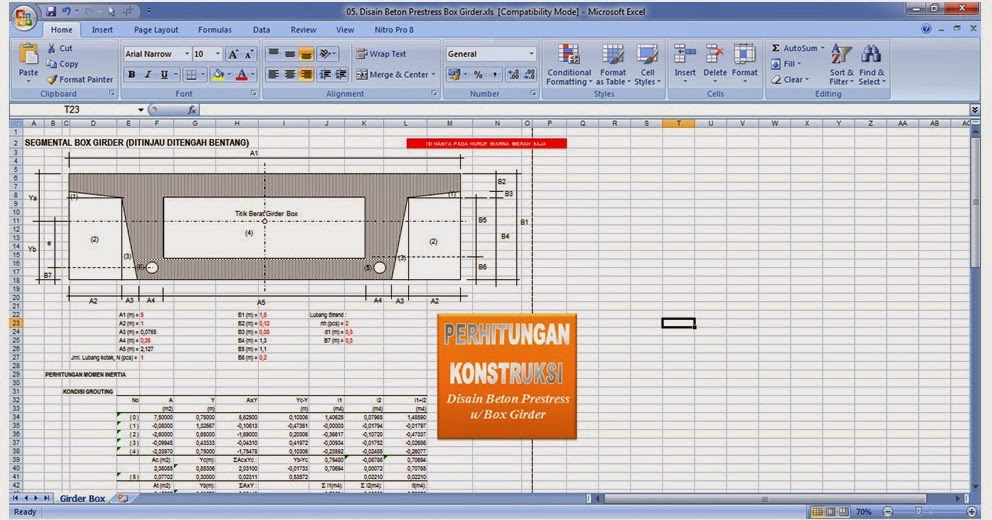
Task: Open Cell Styles gallery
Action: click(647, 65)
